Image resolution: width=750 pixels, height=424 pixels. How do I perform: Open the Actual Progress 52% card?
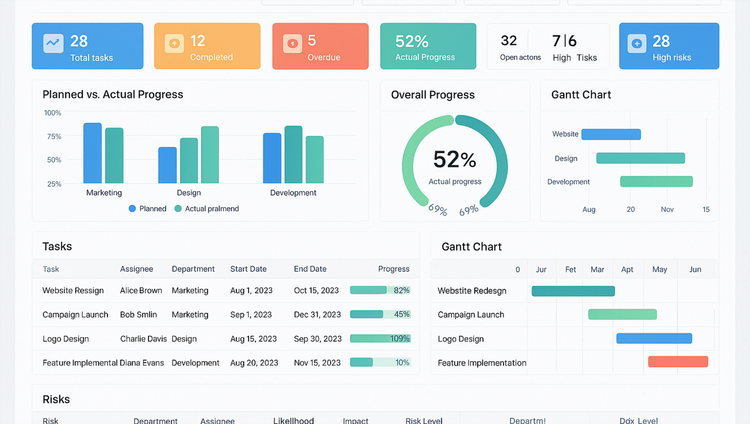click(x=427, y=46)
